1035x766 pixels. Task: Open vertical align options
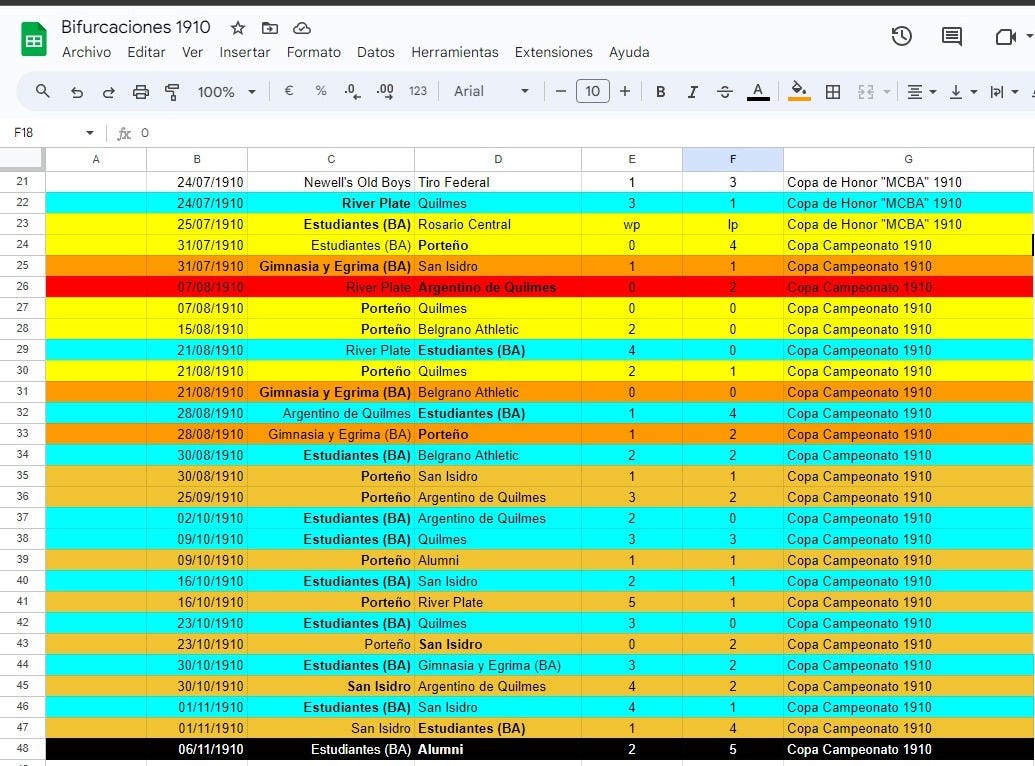click(955, 92)
